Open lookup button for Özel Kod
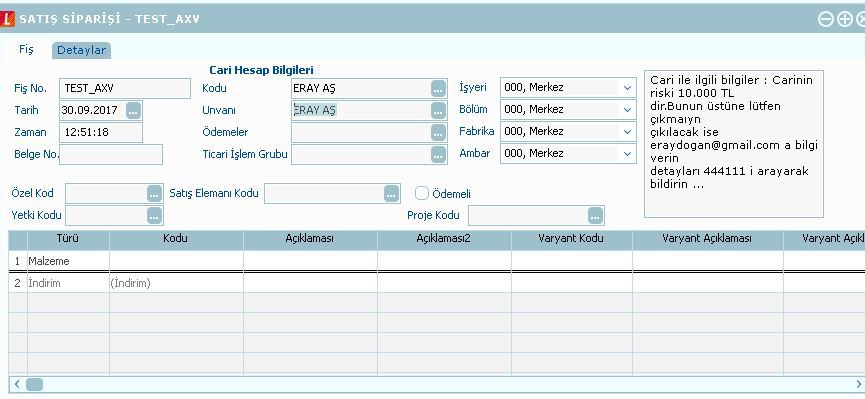865x399 pixels. click(154, 194)
